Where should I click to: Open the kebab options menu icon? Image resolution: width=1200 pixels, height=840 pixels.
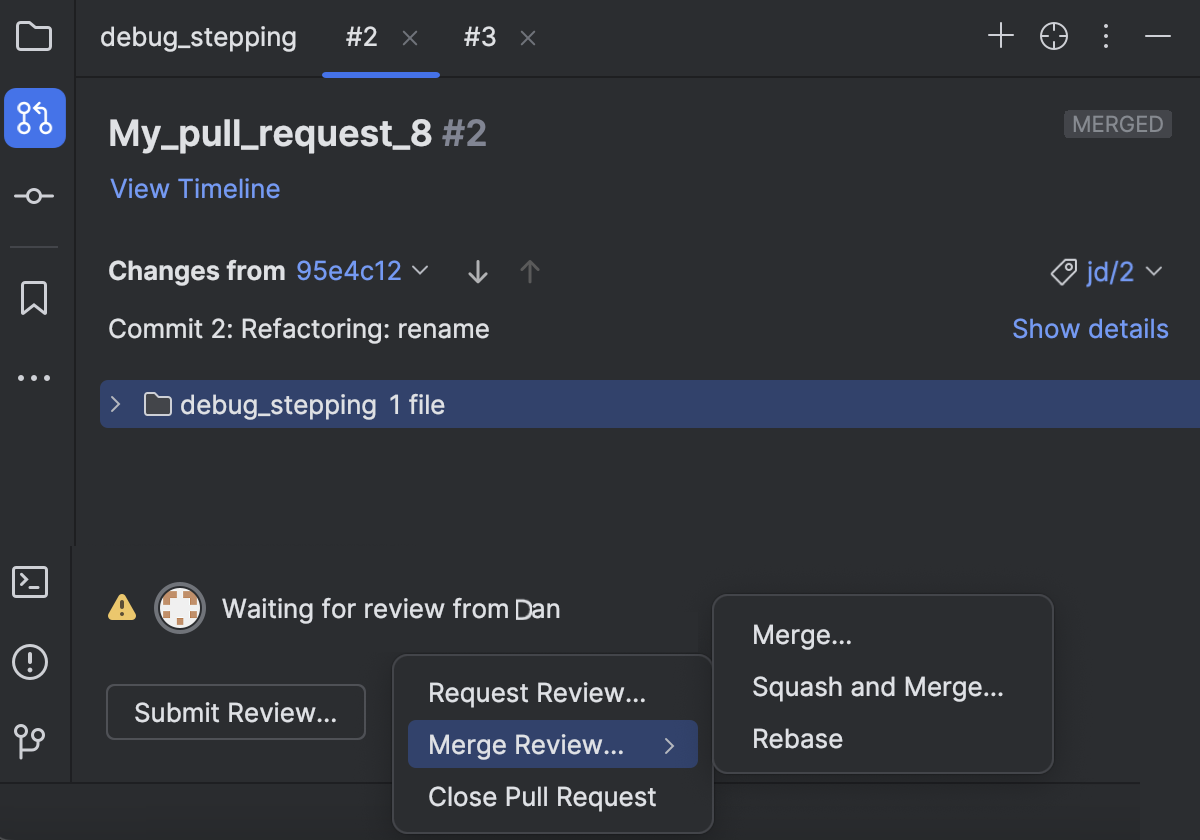tap(1106, 36)
